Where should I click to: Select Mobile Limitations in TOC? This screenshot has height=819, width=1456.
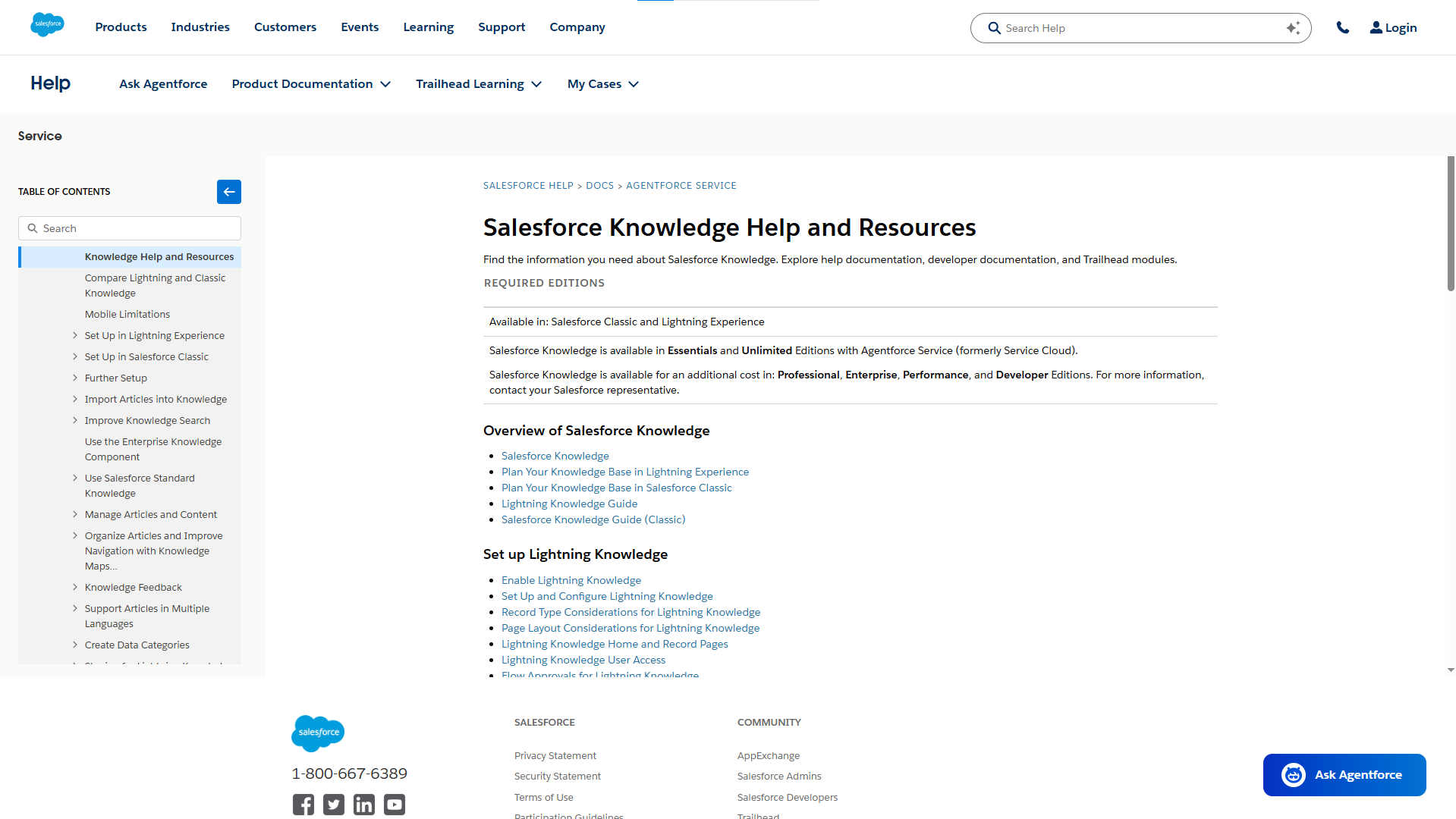[x=127, y=315]
